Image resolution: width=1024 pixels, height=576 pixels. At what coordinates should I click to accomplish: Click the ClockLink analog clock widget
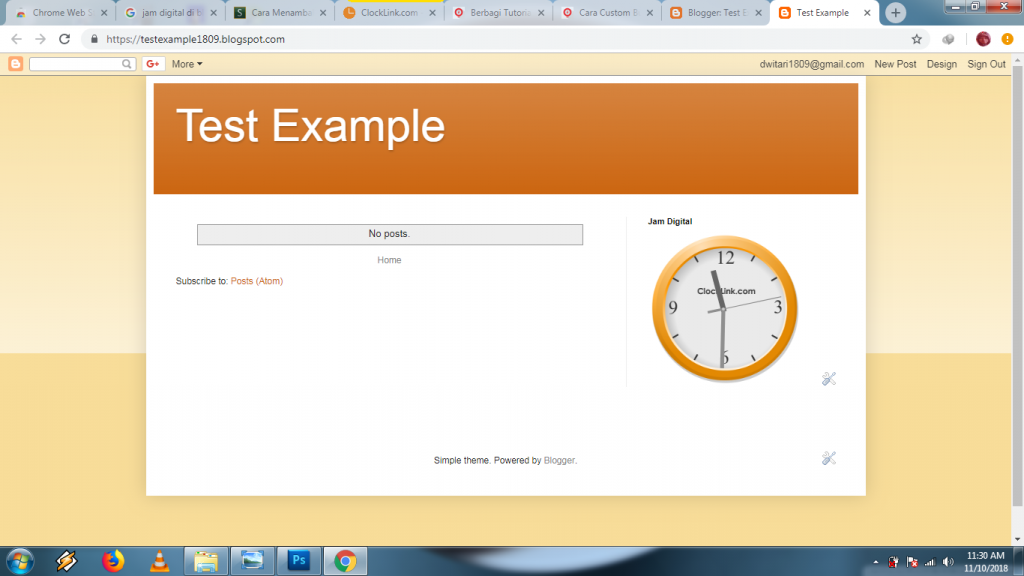tap(725, 308)
